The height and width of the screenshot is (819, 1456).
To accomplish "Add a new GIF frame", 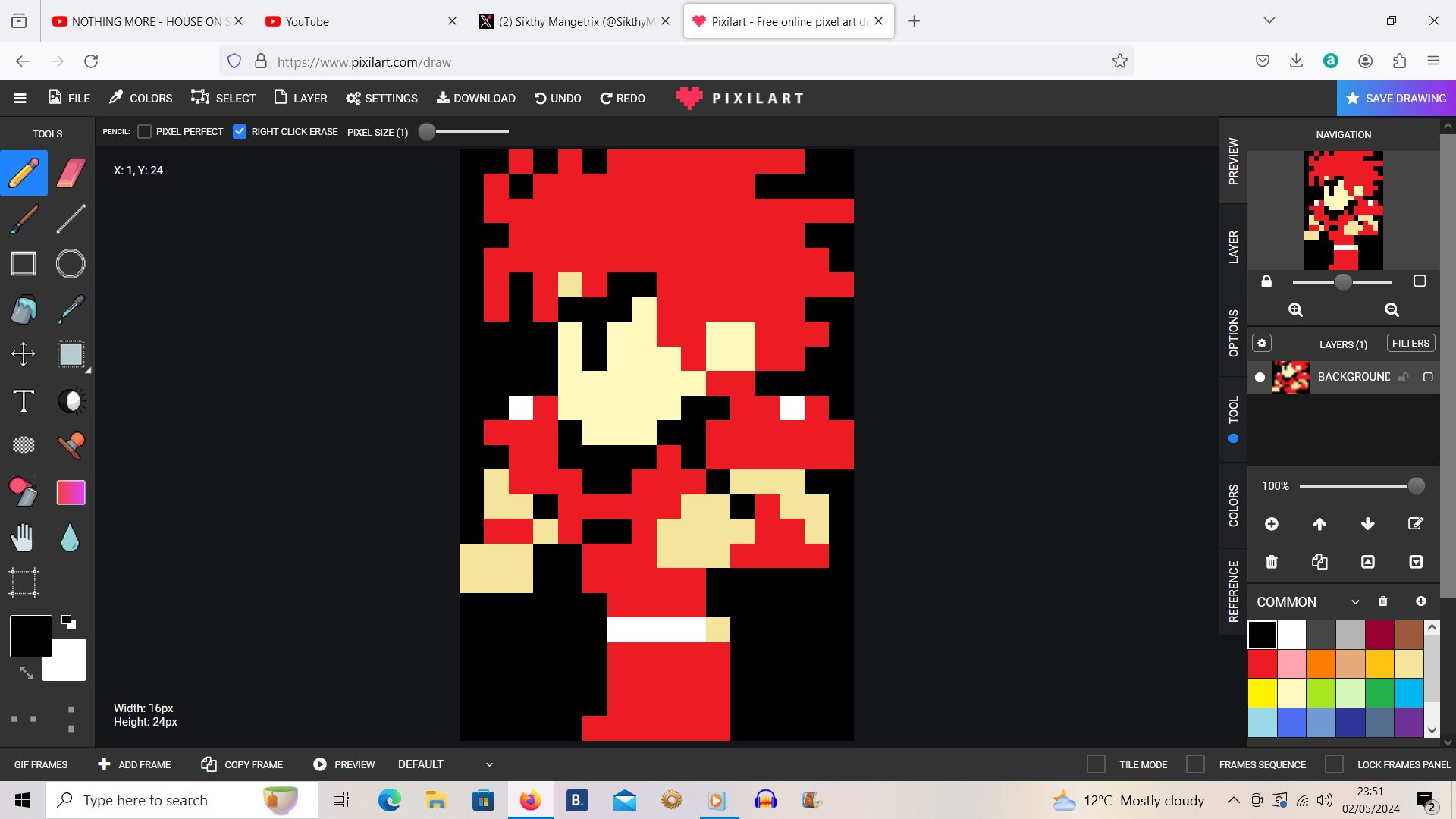I will pyautogui.click(x=134, y=764).
